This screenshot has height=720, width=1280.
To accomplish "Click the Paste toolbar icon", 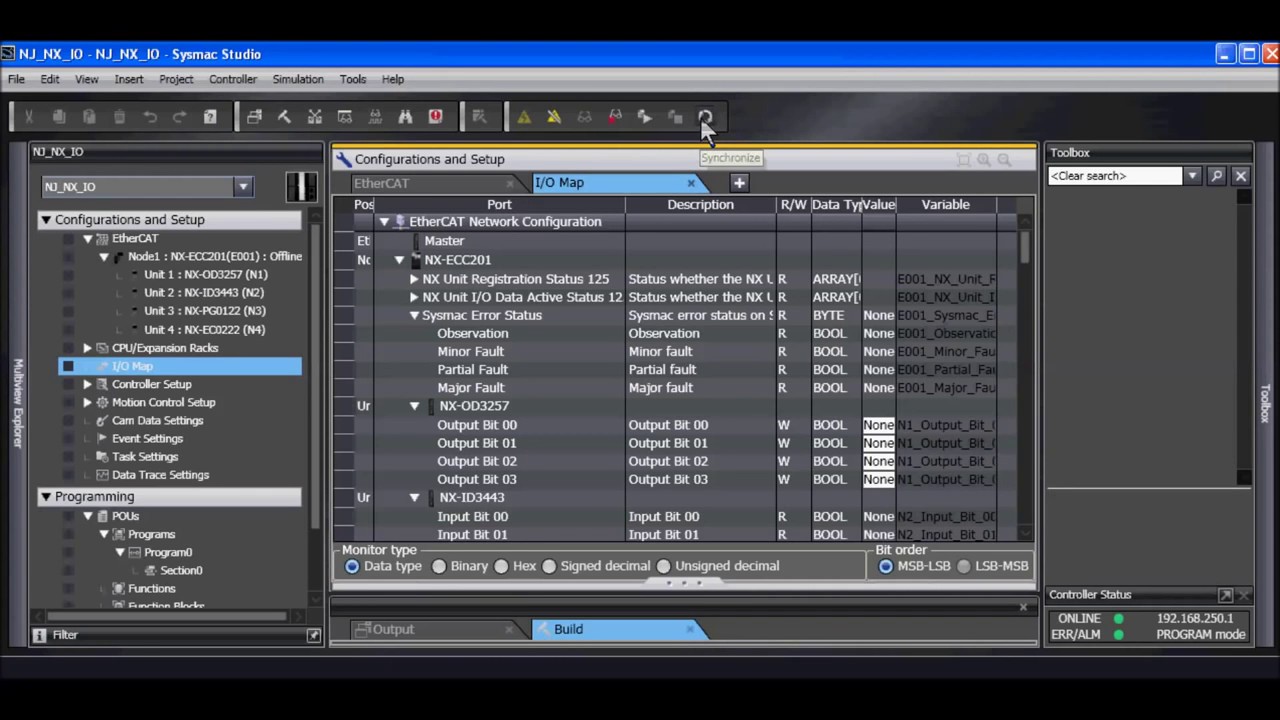I will [89, 117].
